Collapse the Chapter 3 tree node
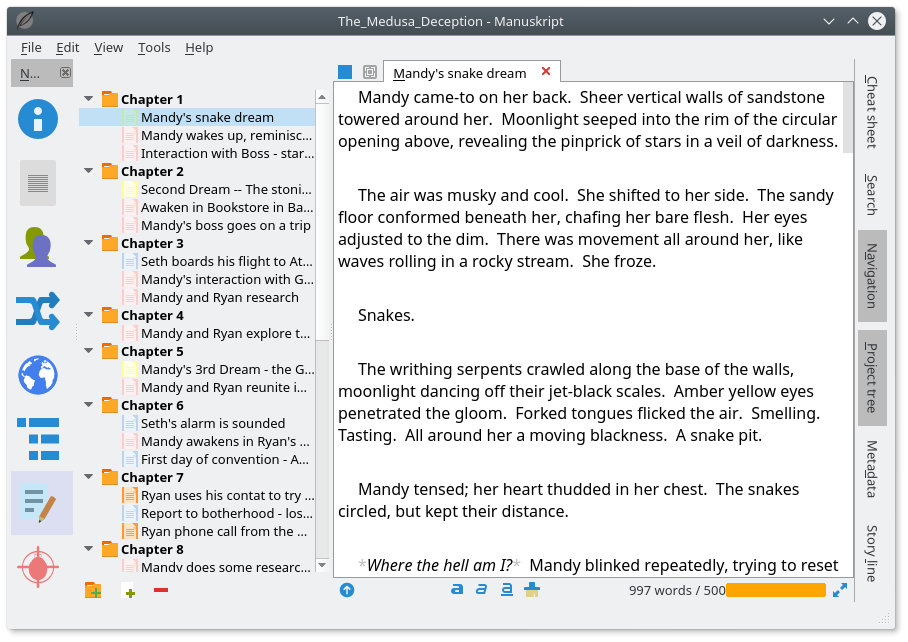 [89, 243]
